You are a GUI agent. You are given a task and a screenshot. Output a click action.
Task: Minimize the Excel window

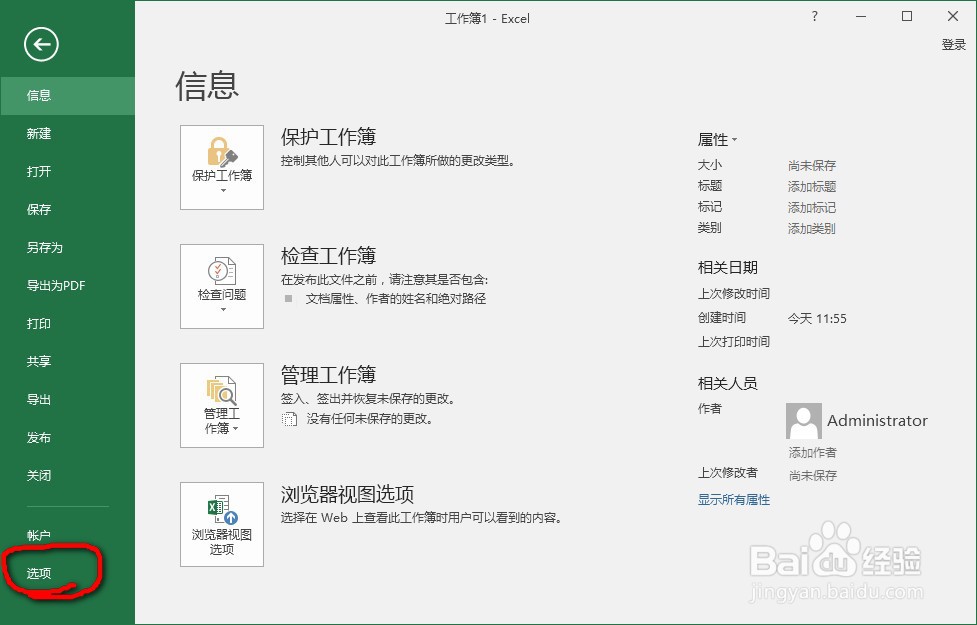861,17
